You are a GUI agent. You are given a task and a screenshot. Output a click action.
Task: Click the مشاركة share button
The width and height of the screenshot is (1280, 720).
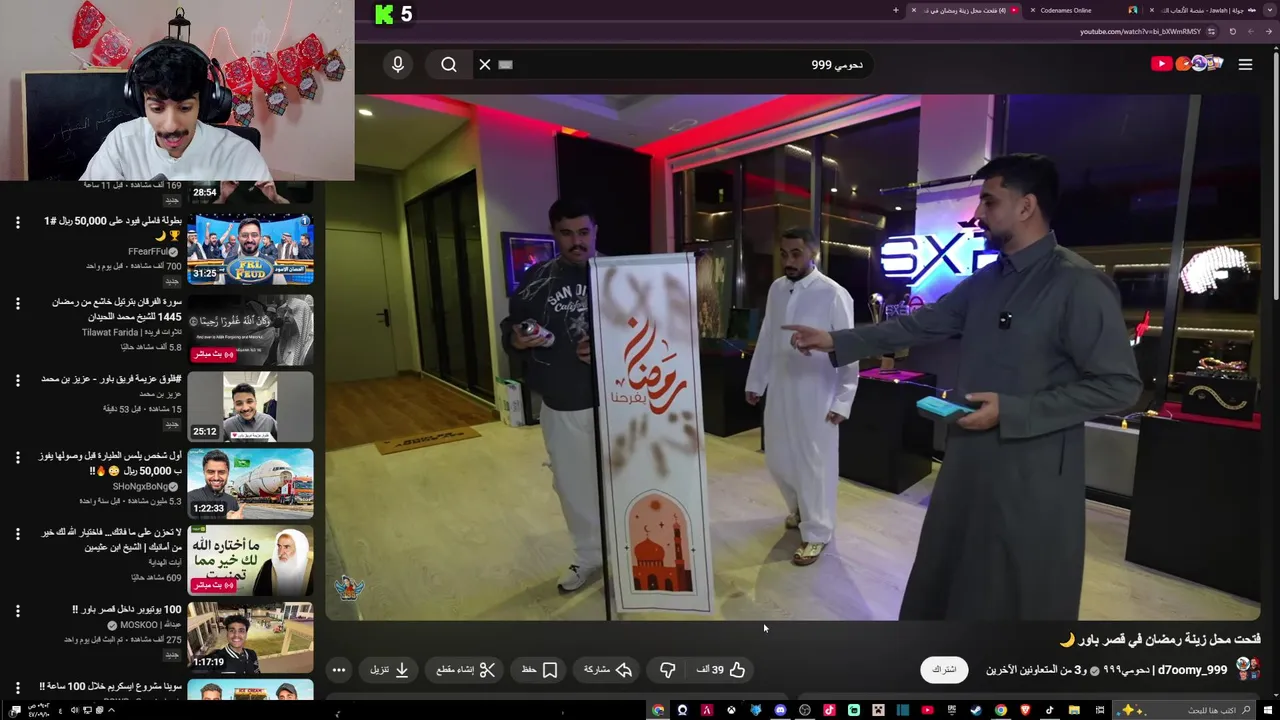tap(607, 670)
